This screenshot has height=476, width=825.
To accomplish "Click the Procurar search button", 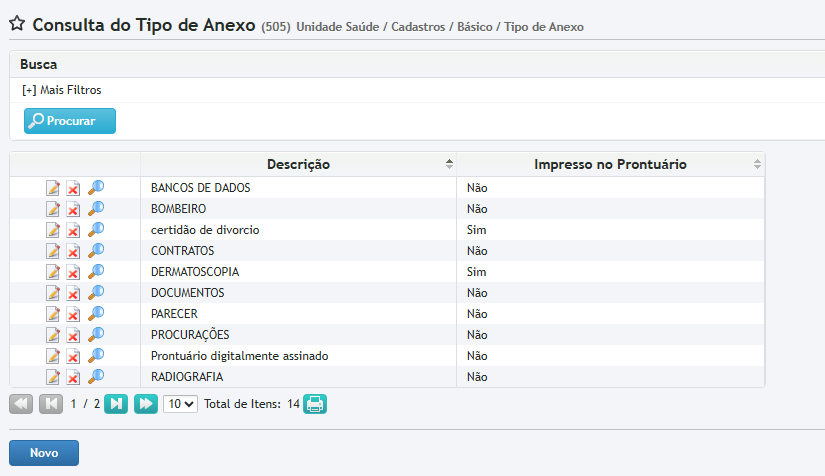I will 70,121.
